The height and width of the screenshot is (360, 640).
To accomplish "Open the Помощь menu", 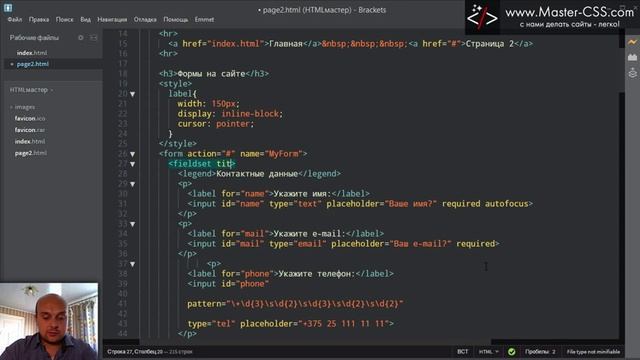I will [x=176, y=20].
